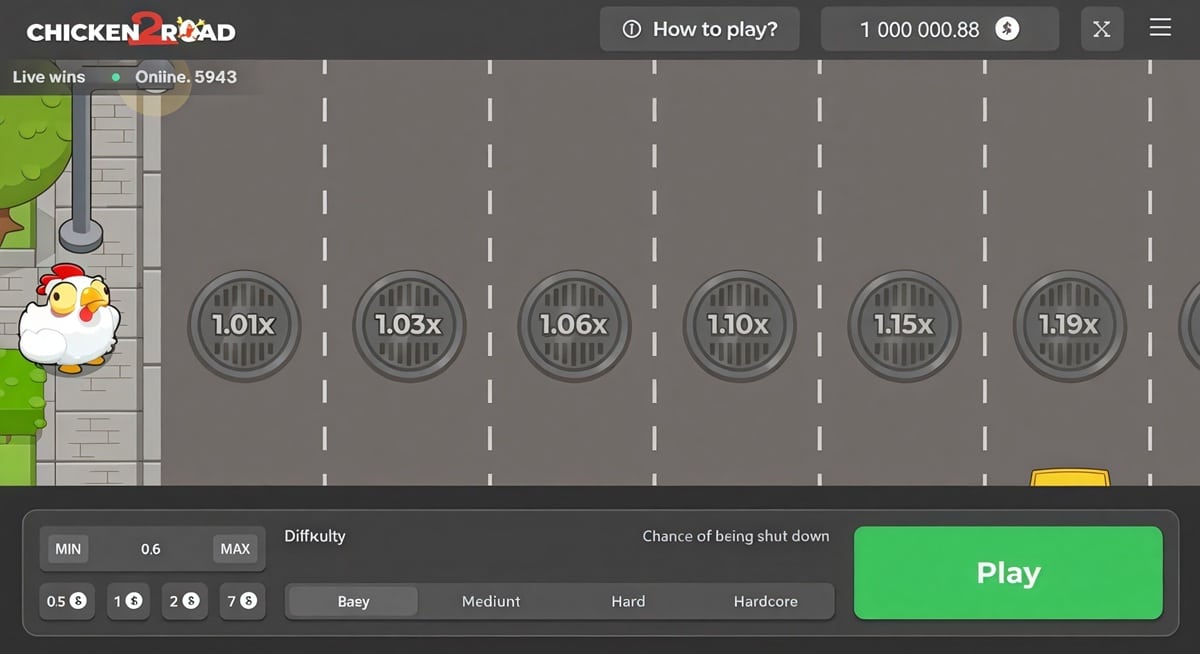Screen dimensions: 1200x654
Task: Click the 1.03x manhole multiplier
Action: click(x=409, y=326)
